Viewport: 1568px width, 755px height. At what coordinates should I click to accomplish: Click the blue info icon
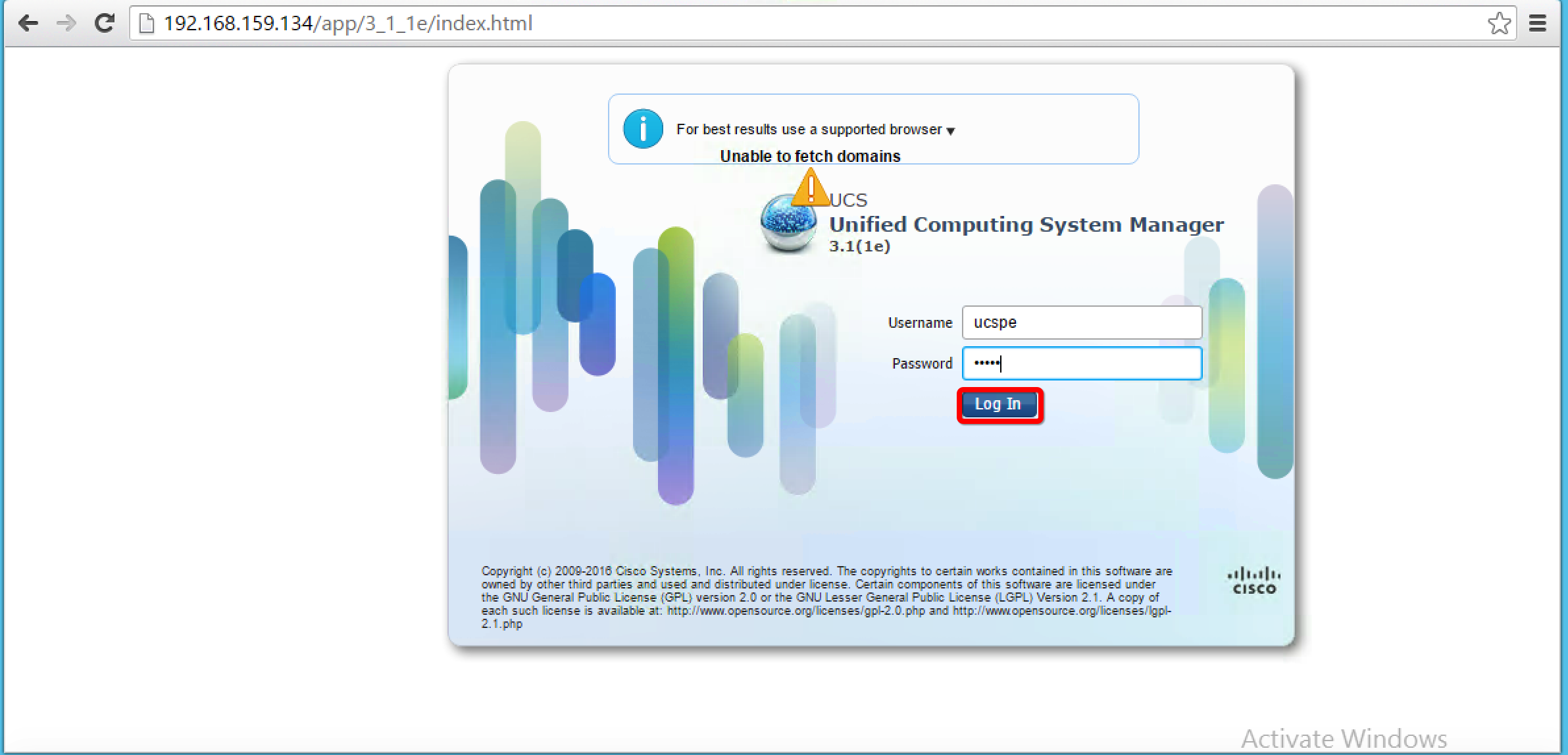(x=643, y=128)
